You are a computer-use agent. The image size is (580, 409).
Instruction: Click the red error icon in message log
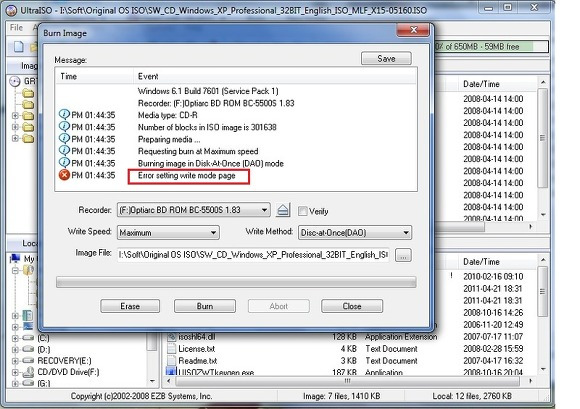(64, 175)
